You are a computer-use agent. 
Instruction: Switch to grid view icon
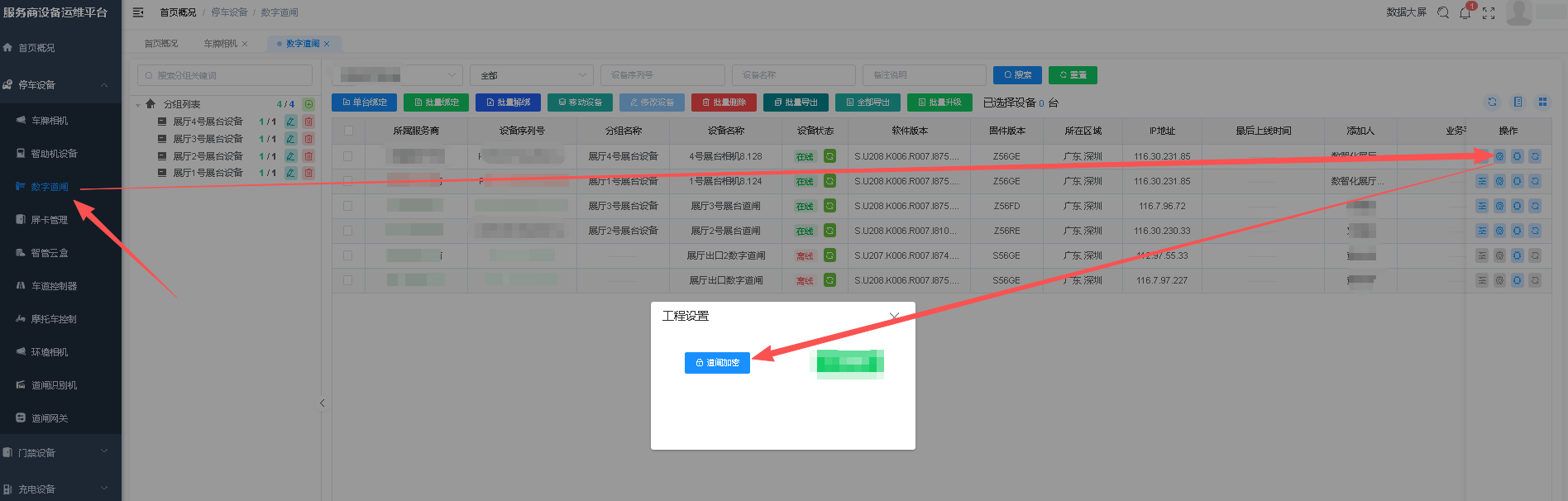point(1542,102)
